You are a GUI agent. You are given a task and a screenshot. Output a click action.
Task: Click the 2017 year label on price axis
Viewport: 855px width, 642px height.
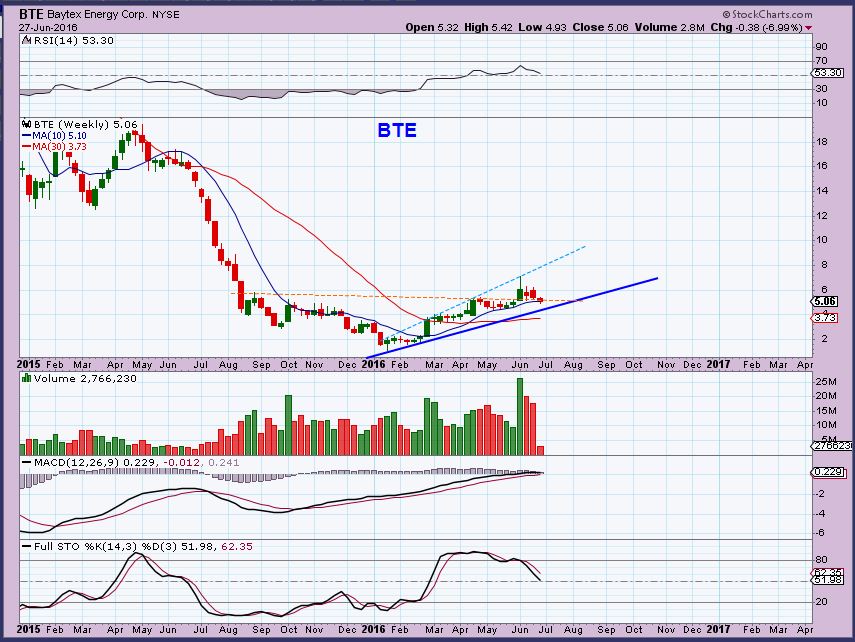(718, 364)
